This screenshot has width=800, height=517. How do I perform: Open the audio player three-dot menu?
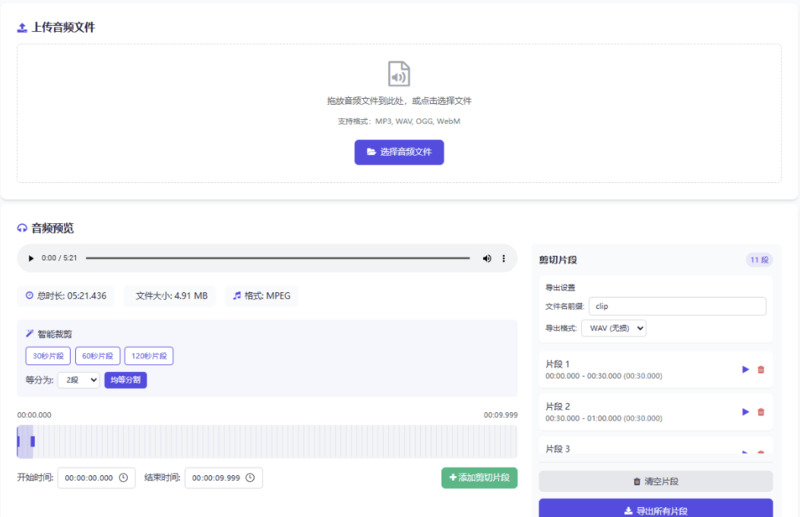point(503,258)
